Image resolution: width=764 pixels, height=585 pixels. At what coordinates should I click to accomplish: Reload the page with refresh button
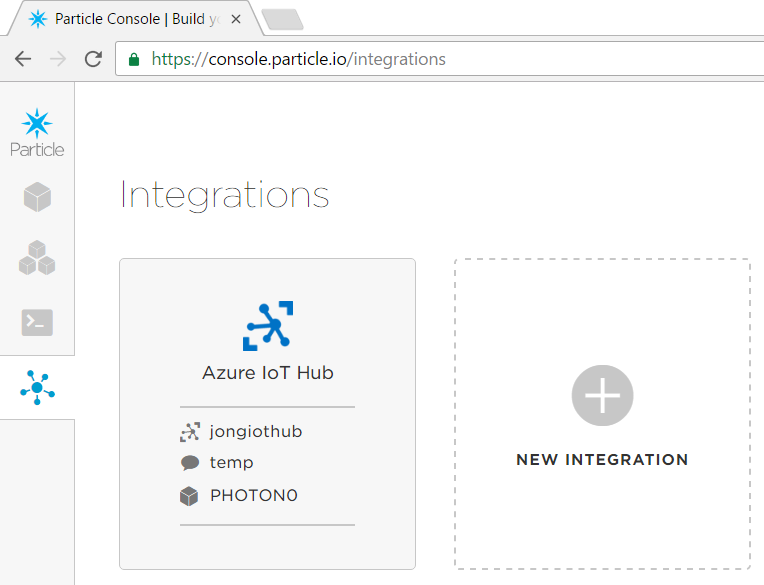point(93,59)
